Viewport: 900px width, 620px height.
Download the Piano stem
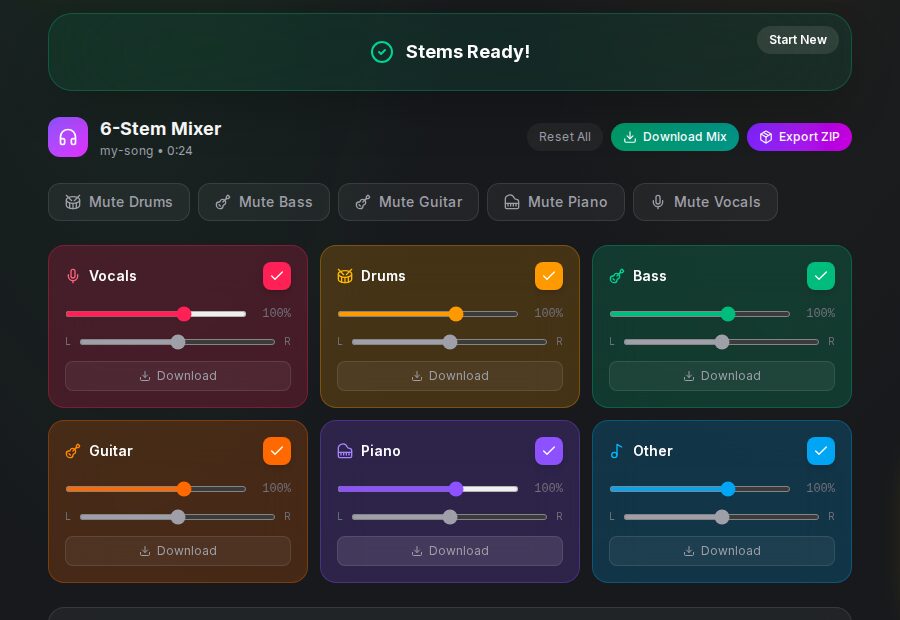pos(450,551)
